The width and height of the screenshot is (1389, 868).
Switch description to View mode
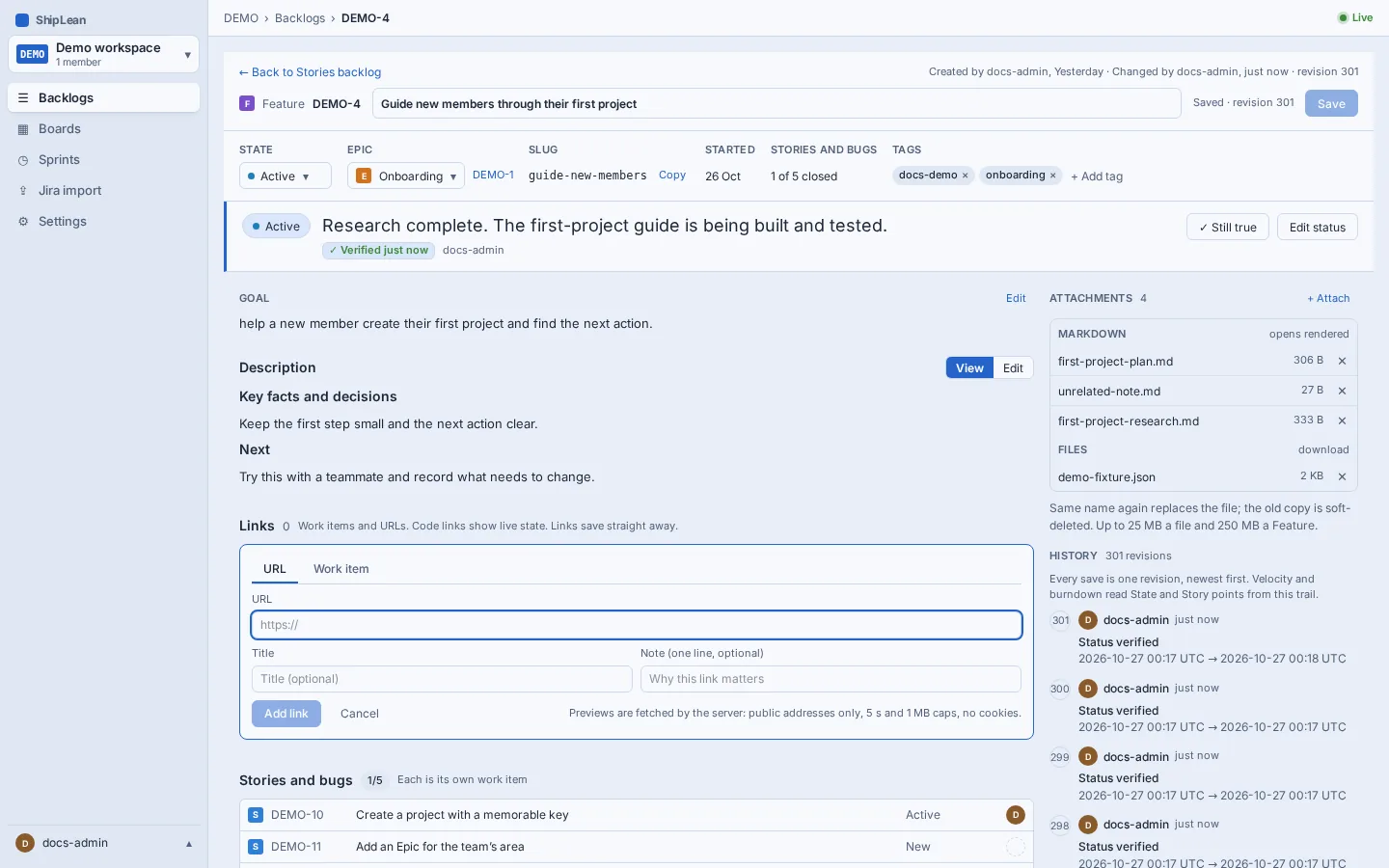[x=969, y=367]
